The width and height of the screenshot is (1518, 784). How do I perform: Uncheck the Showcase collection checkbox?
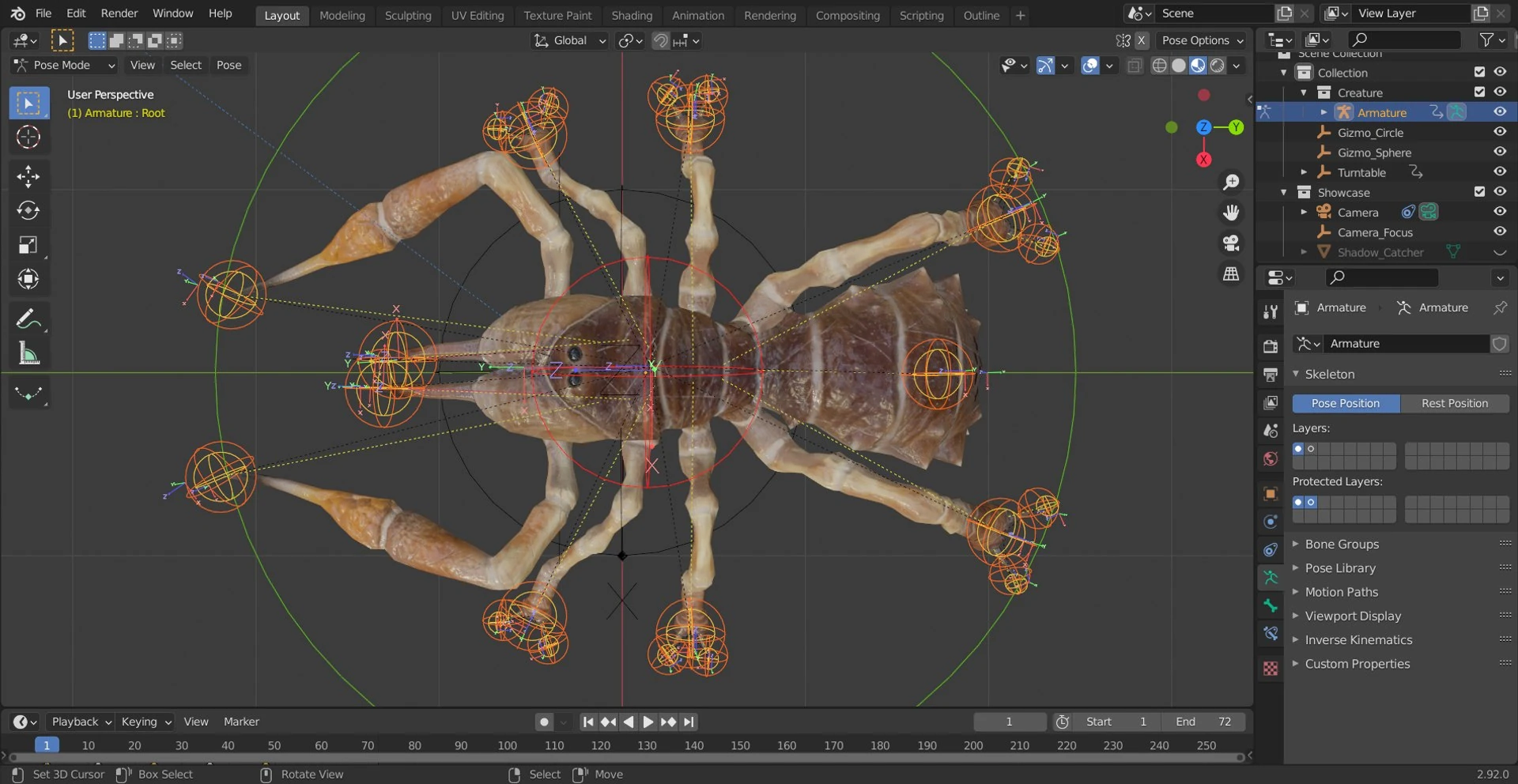(x=1479, y=191)
